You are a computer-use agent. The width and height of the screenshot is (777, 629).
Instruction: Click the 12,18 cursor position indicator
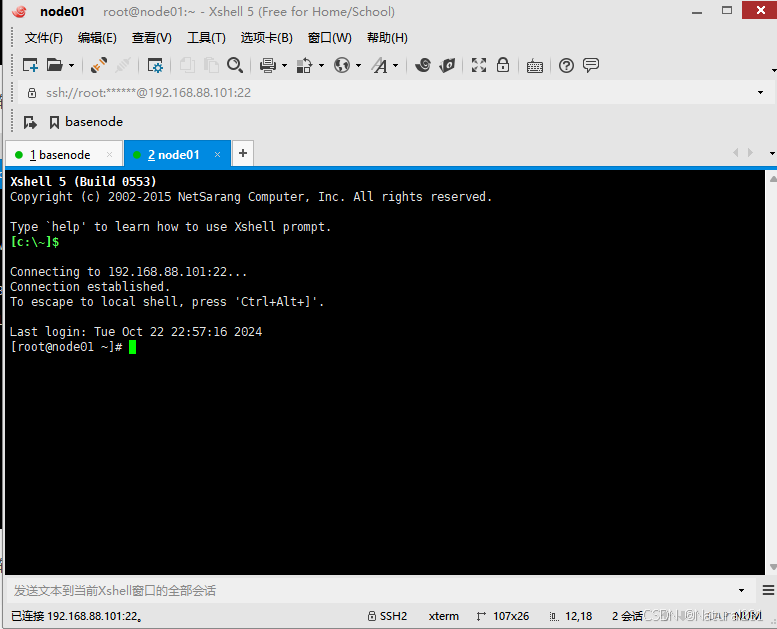(571, 616)
